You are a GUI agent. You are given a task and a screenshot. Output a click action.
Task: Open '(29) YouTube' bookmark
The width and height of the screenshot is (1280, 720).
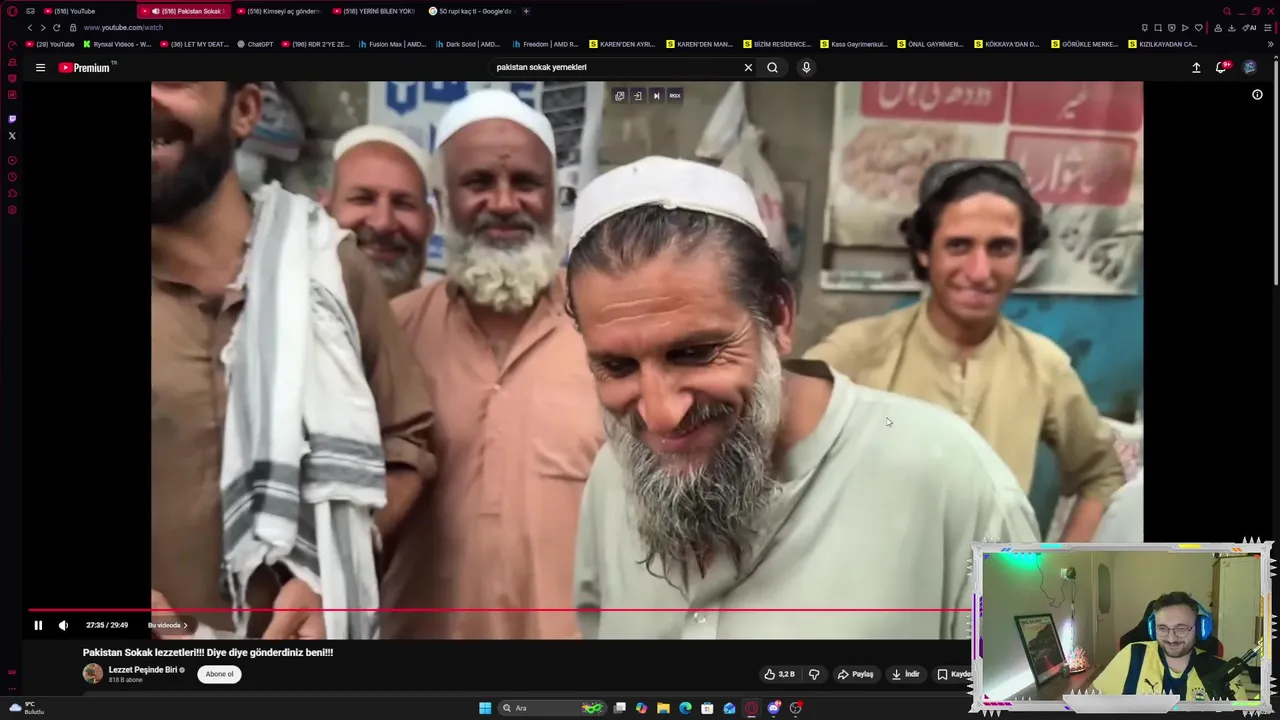(x=50, y=44)
